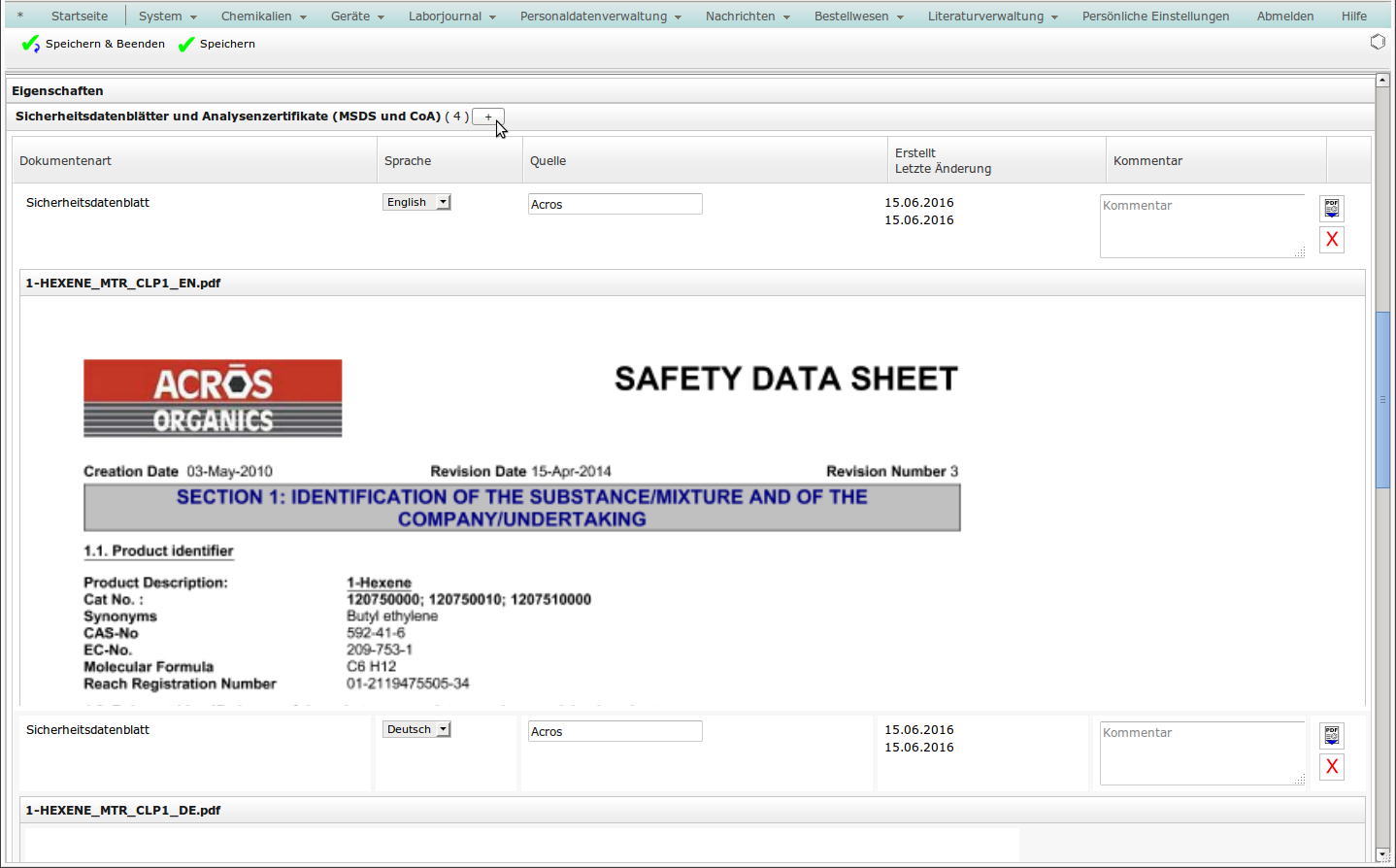Viewport: 1396px width, 868px height.
Task: Open the Deutsch language dropdown
Action: (416, 729)
